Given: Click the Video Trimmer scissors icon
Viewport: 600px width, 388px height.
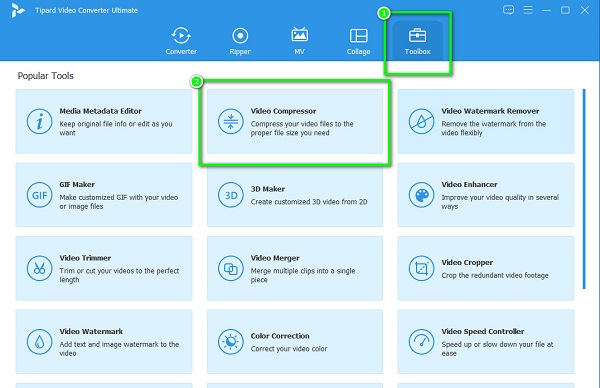Looking at the screenshot, I should (39, 269).
